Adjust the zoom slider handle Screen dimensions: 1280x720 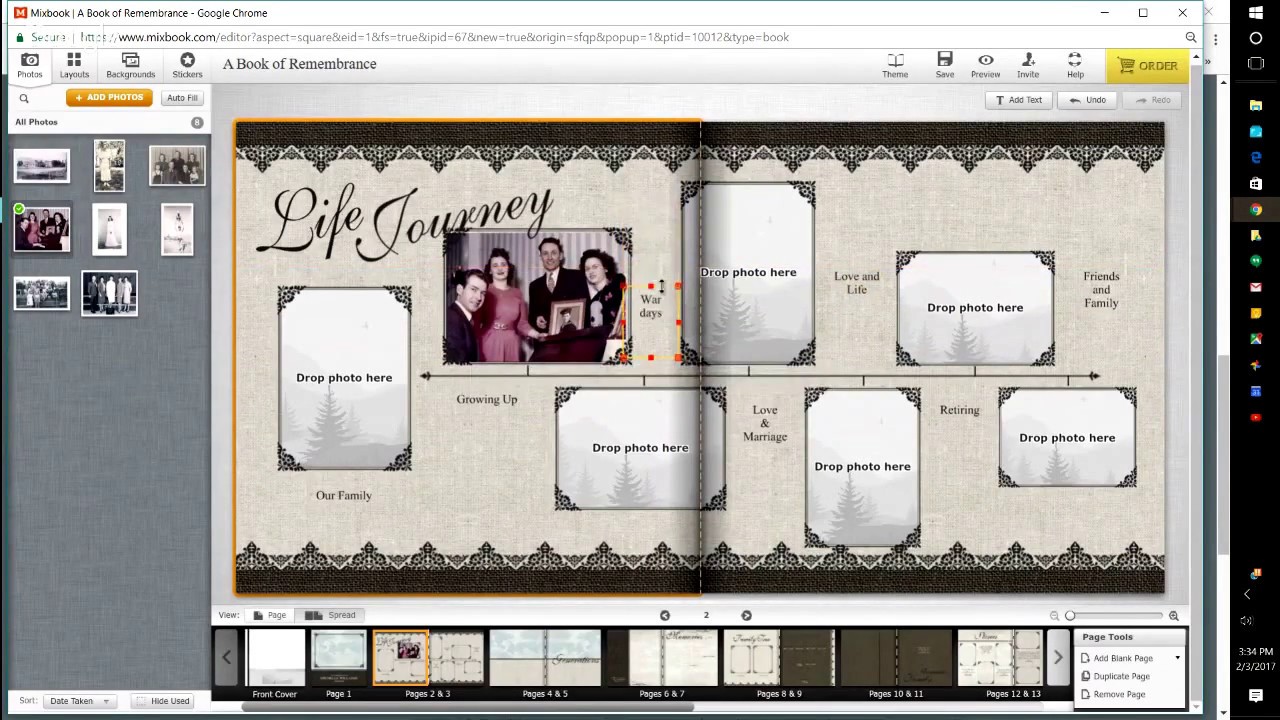click(1070, 616)
